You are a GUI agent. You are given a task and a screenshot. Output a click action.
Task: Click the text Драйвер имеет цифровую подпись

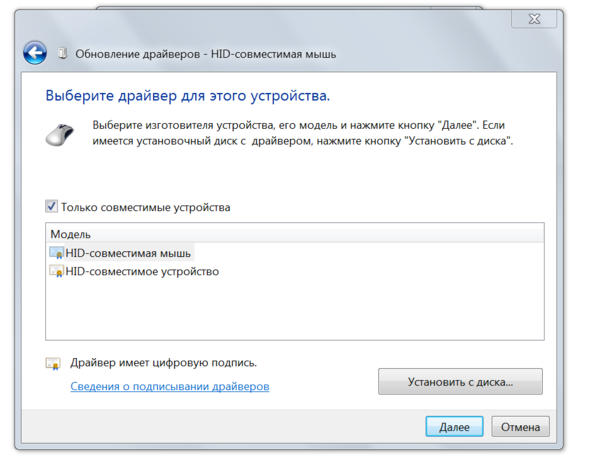tap(163, 362)
